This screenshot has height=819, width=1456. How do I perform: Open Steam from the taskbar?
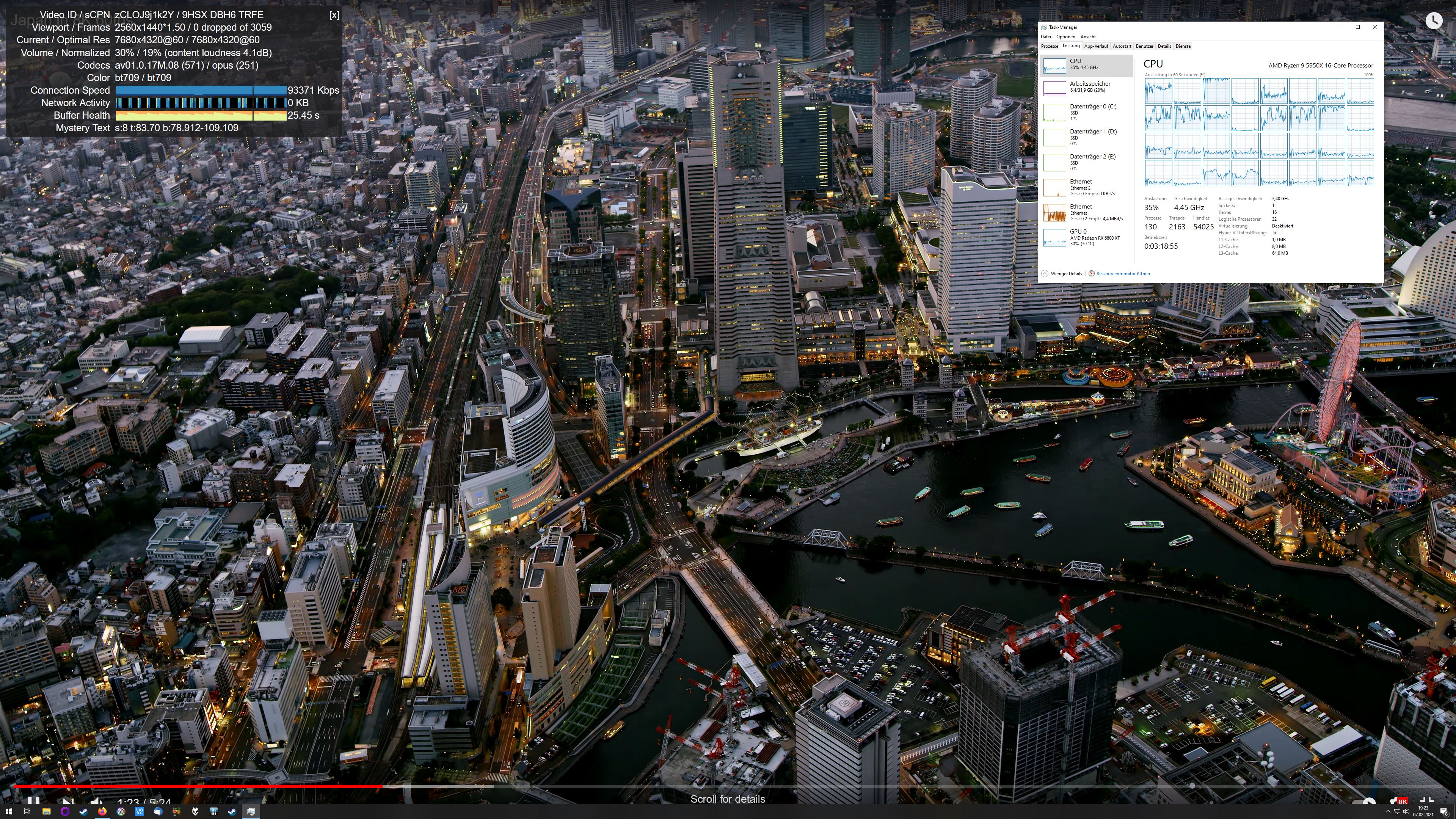83,812
